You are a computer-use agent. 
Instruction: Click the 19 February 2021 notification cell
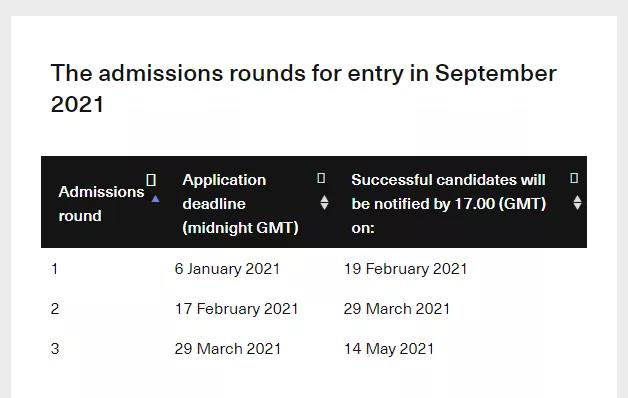pos(405,269)
